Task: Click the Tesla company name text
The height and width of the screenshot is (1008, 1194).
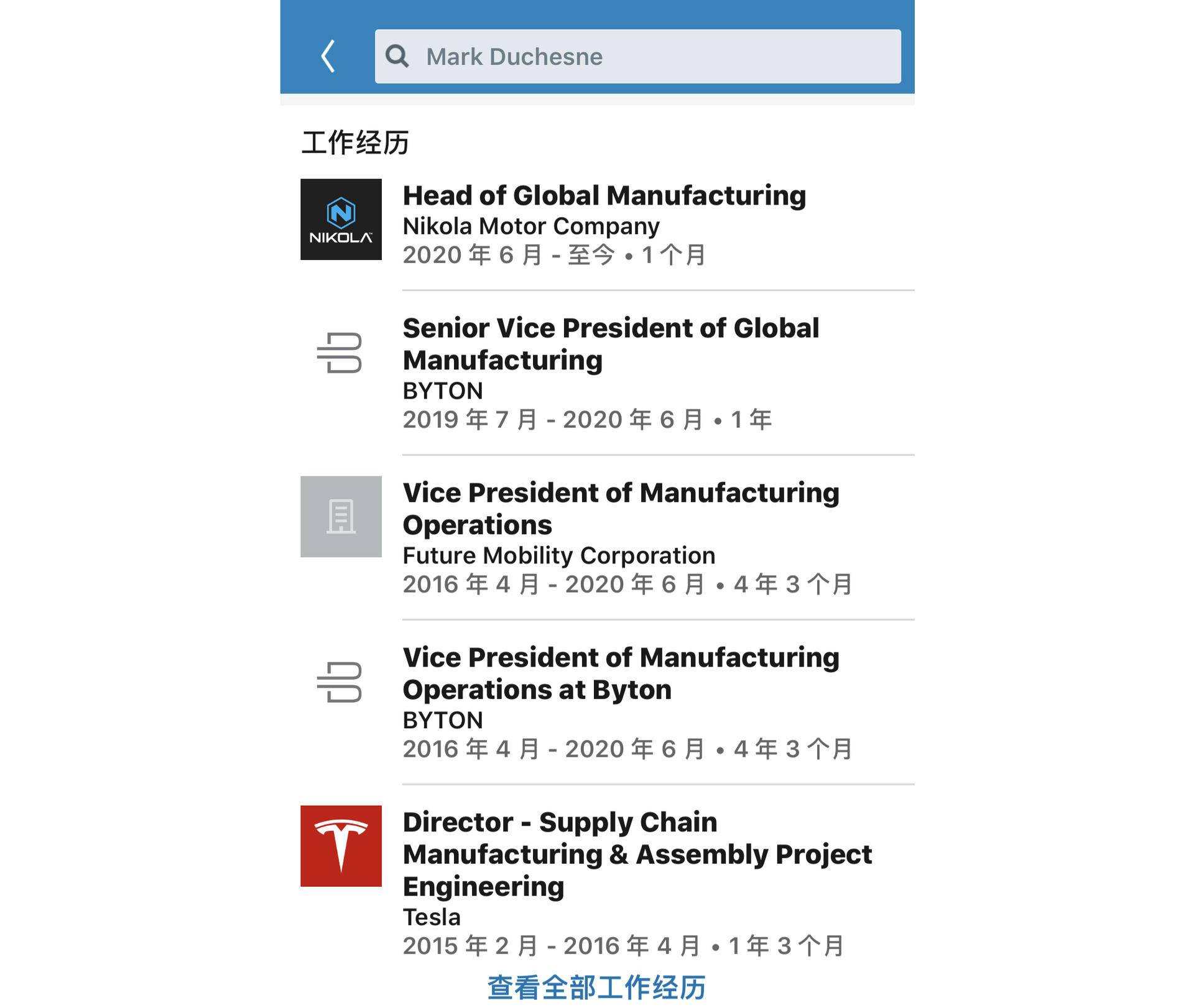Action: pyautogui.click(x=432, y=917)
